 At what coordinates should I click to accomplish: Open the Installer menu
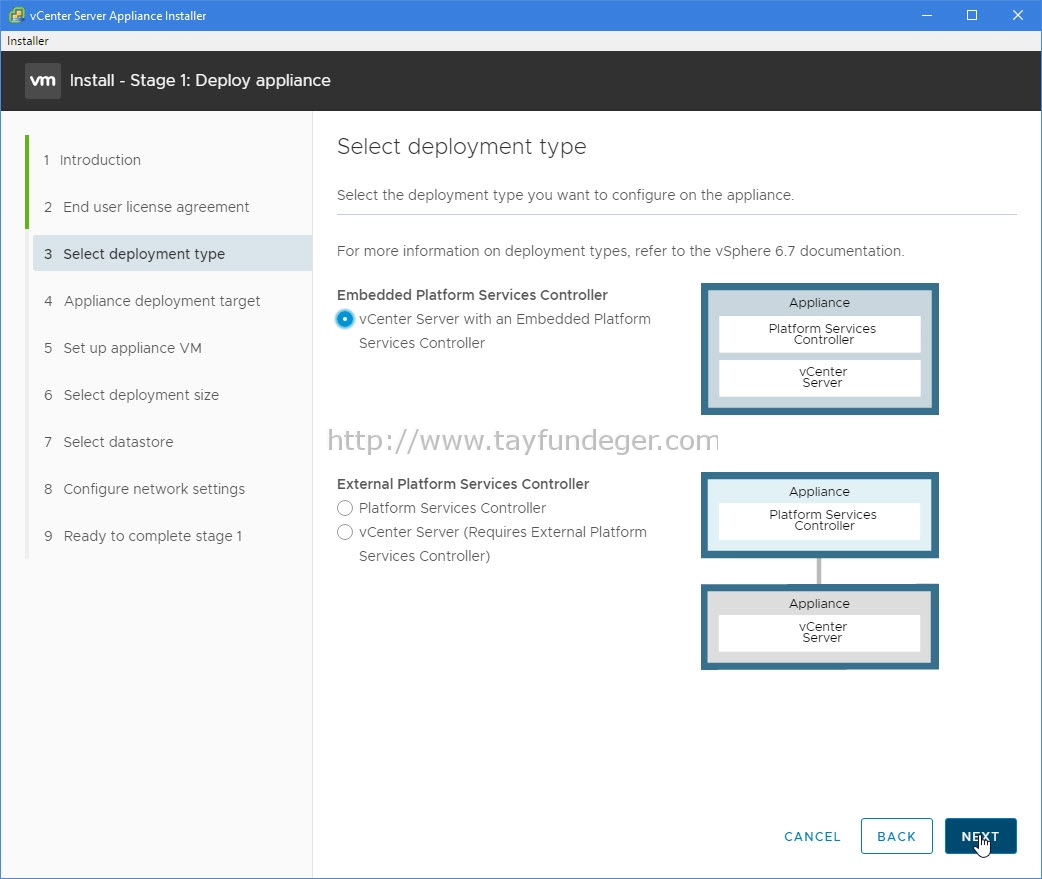tap(27, 41)
